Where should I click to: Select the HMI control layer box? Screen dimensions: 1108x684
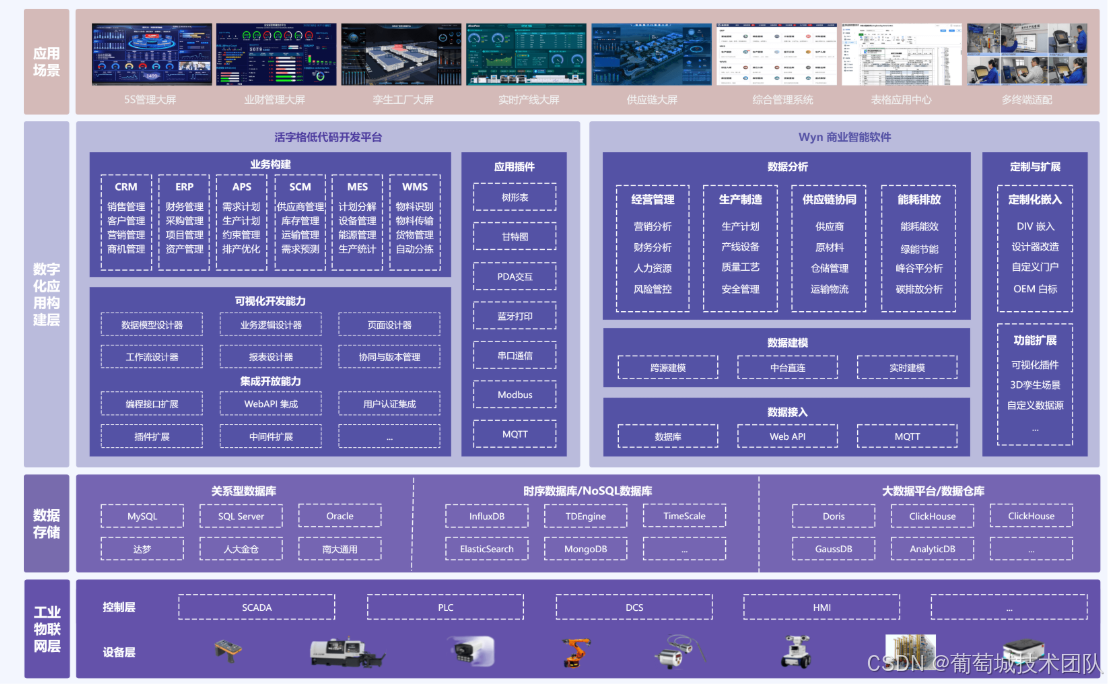[822, 607]
